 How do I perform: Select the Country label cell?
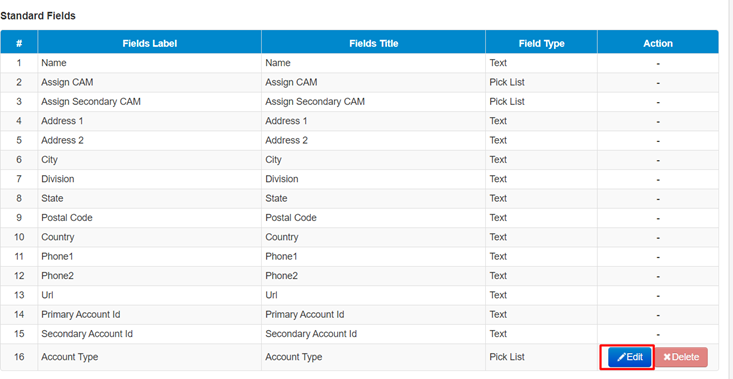pos(150,237)
